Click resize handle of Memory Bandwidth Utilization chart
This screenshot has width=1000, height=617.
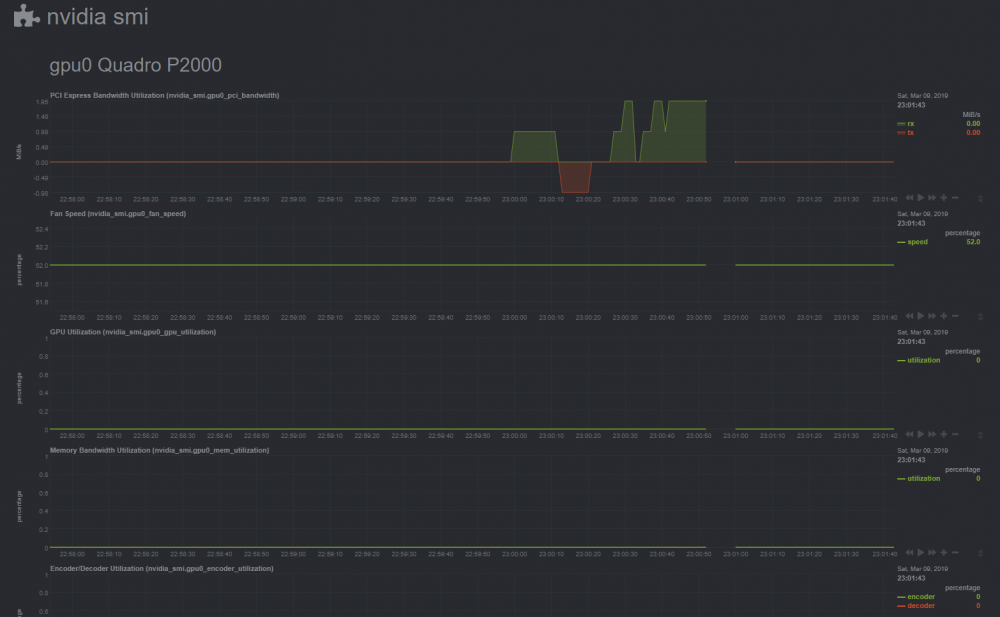(980, 553)
